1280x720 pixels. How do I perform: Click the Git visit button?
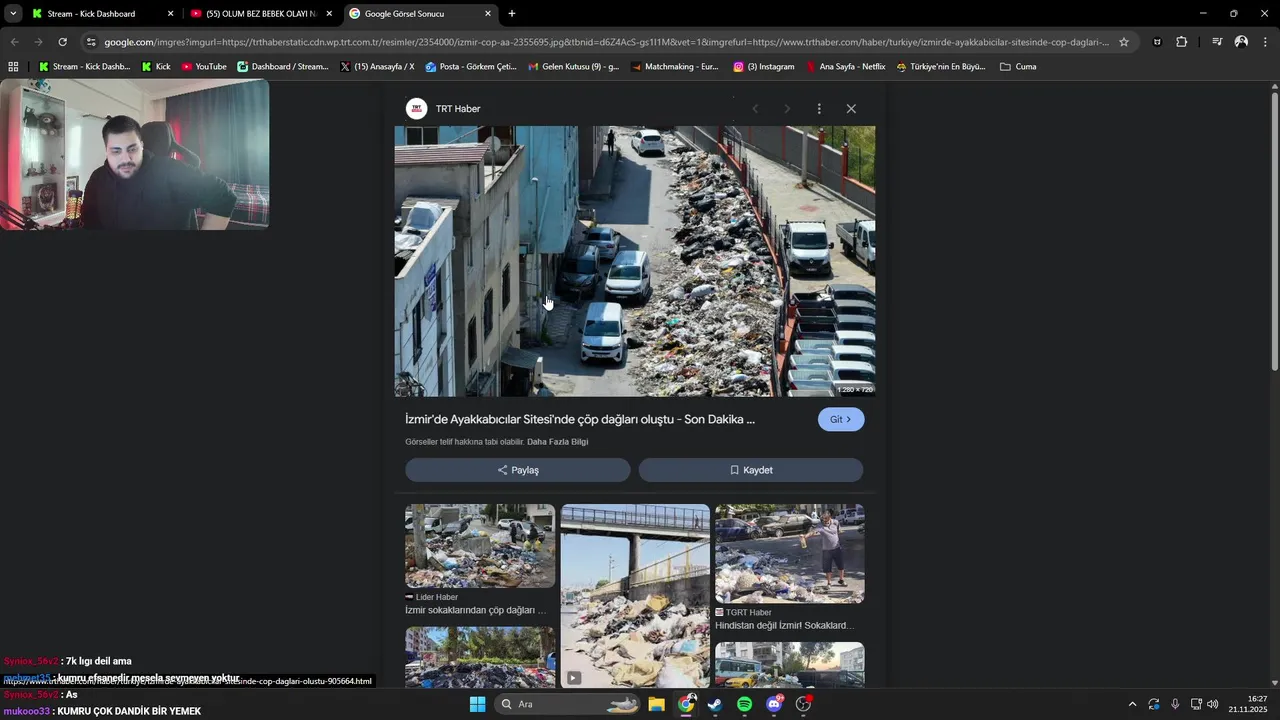pyautogui.click(x=841, y=419)
